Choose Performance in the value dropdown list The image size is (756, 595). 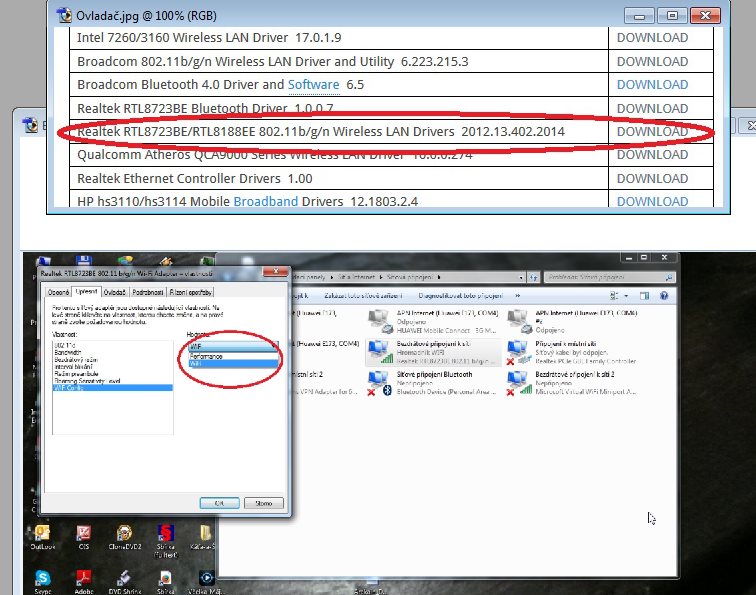(233, 356)
